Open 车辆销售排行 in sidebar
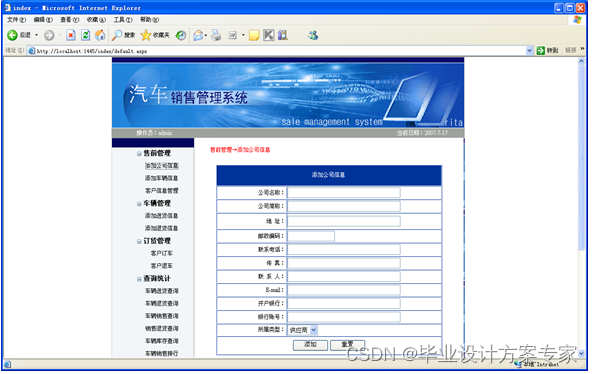 coord(162,354)
